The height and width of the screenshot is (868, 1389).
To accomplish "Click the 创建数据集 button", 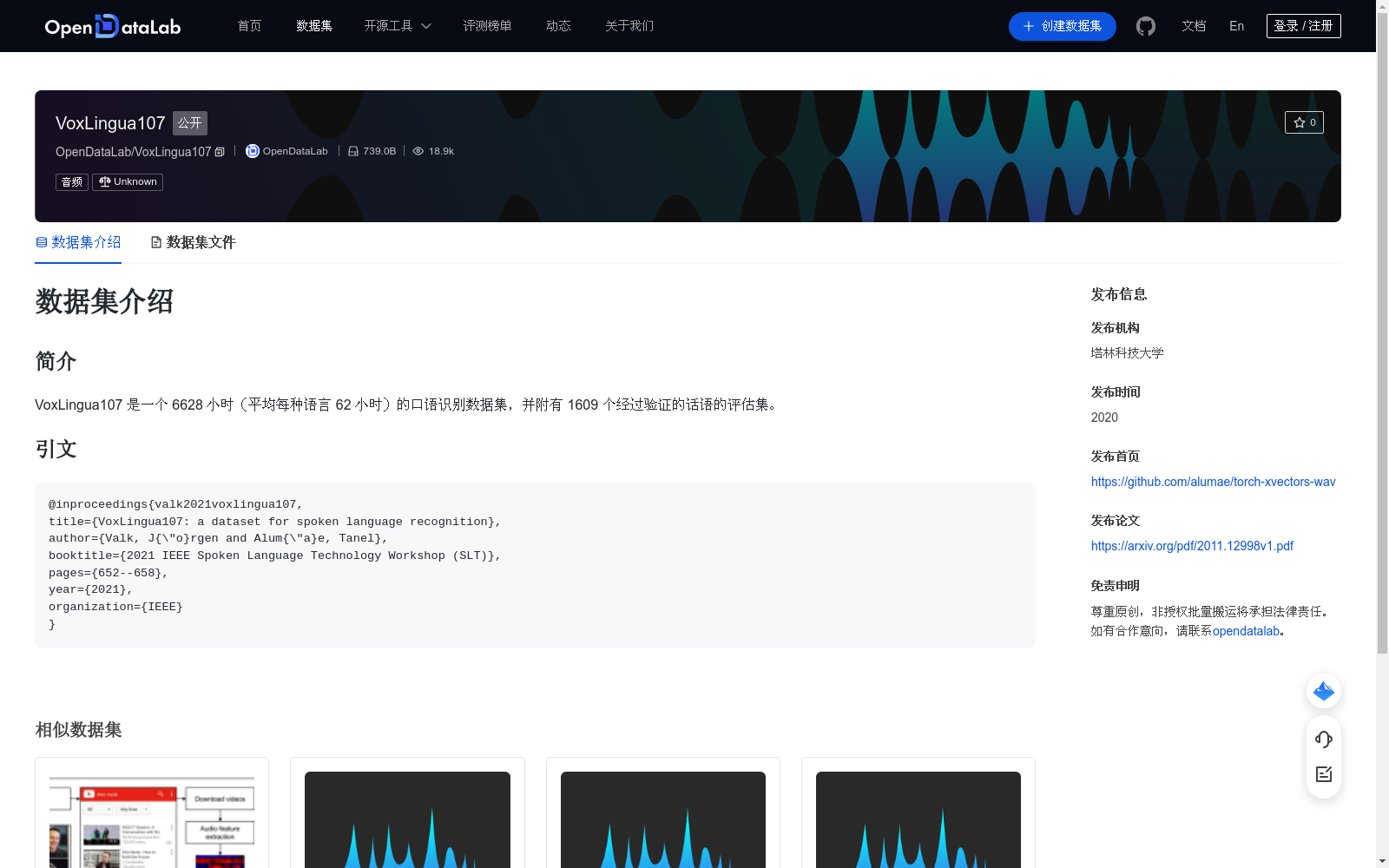I will coord(1063,26).
